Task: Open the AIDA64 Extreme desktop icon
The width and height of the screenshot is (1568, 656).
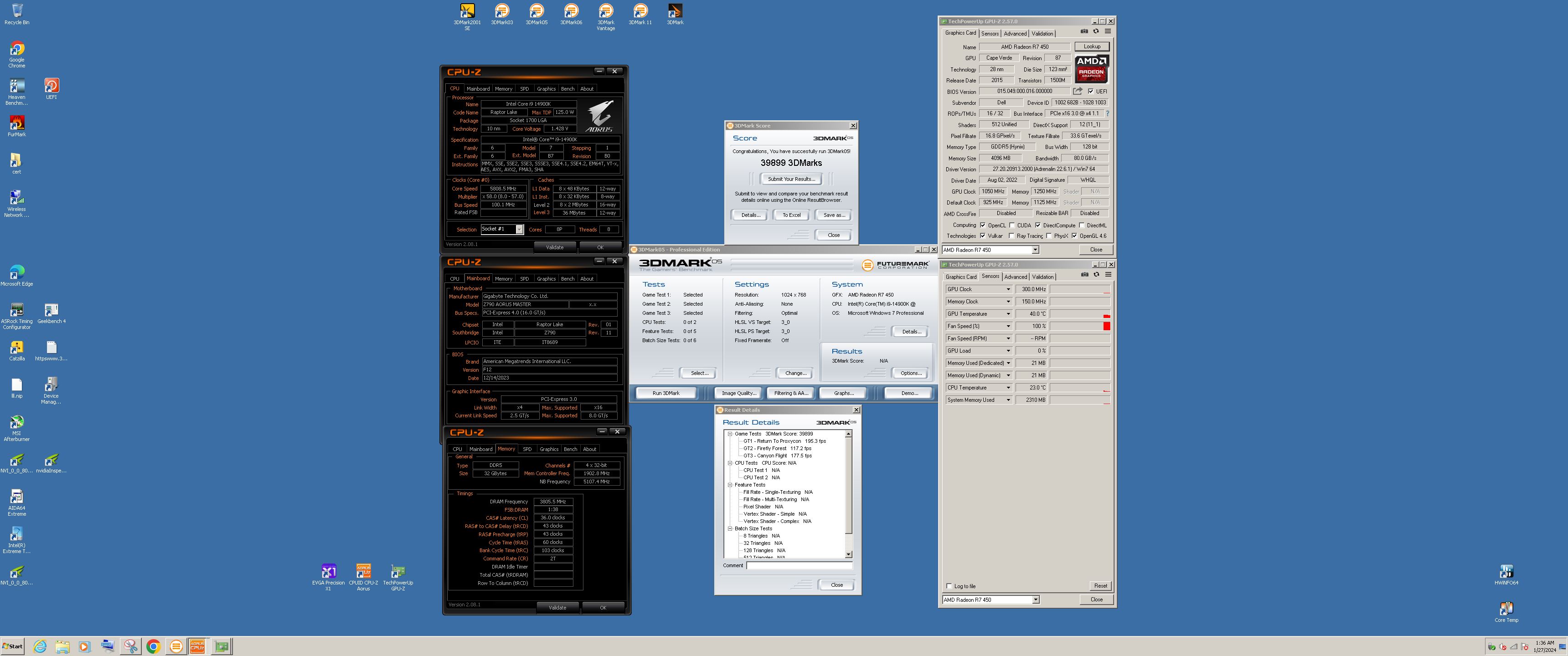Action: (x=17, y=503)
